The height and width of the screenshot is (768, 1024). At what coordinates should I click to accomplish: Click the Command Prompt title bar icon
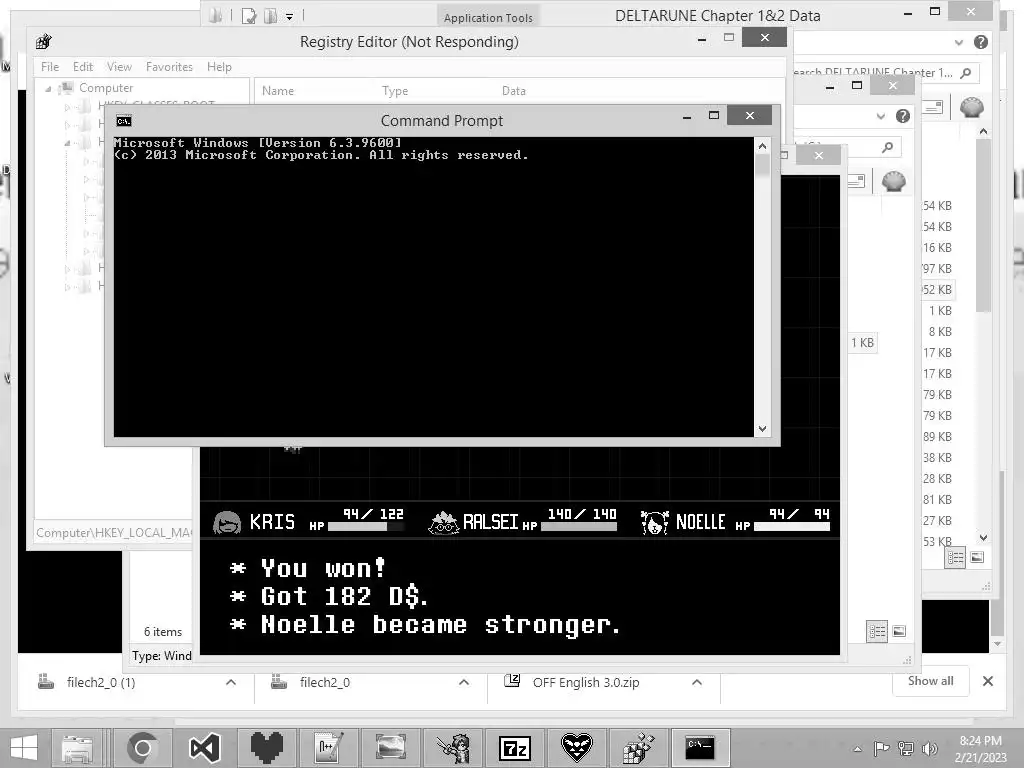[x=123, y=121]
